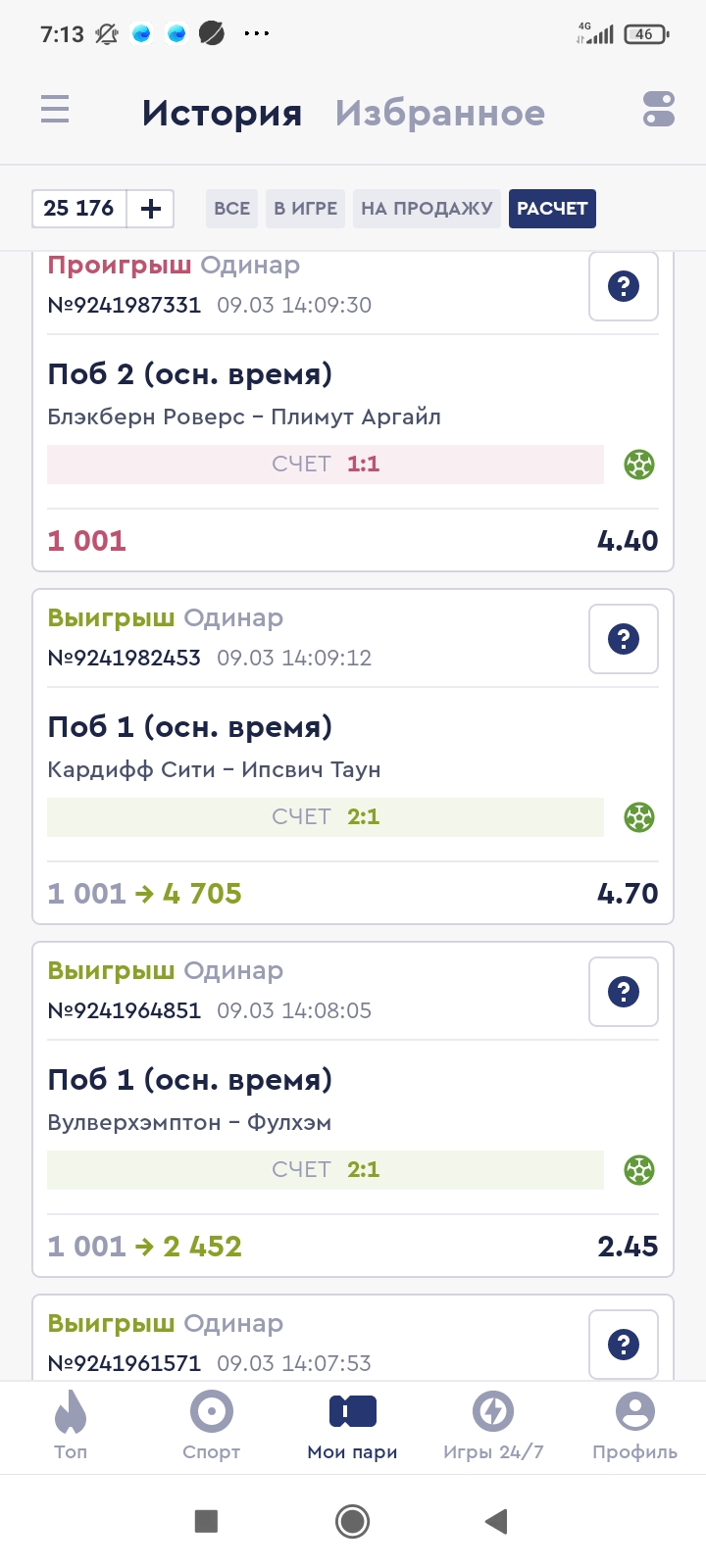Open help for bet №9241987331
The height and width of the screenshot is (1568, 706).
[624, 286]
